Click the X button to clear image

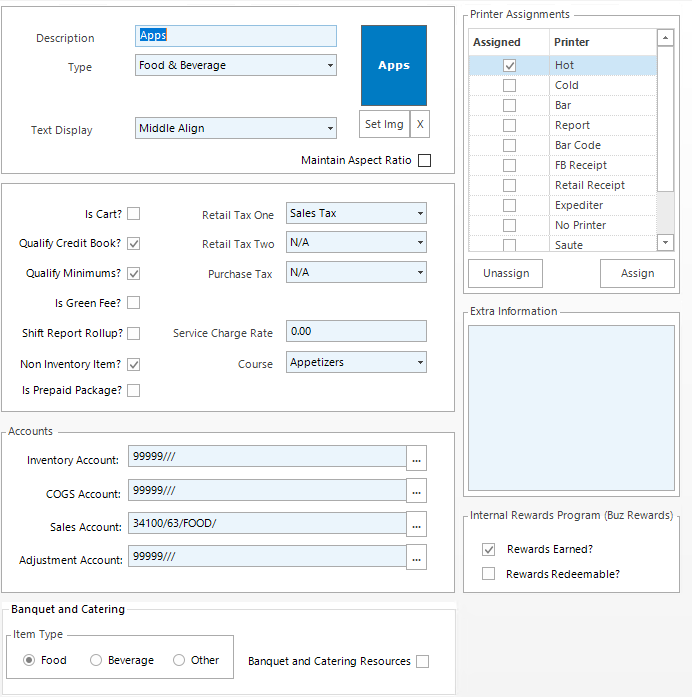420,124
